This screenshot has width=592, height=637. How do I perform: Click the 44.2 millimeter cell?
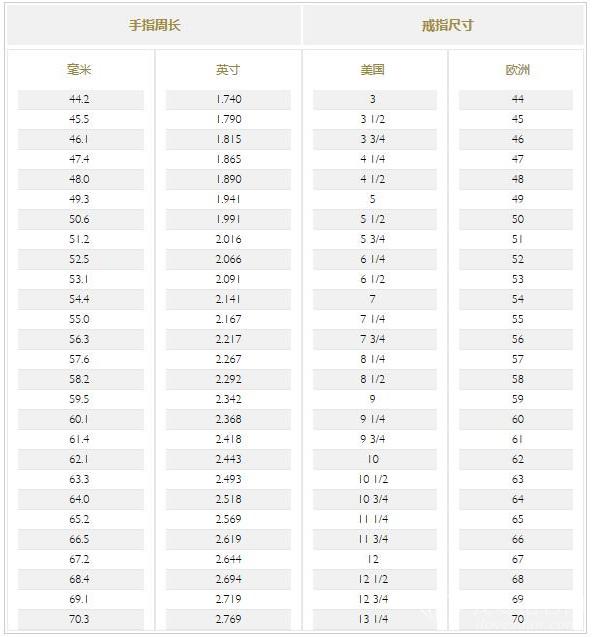(x=80, y=99)
